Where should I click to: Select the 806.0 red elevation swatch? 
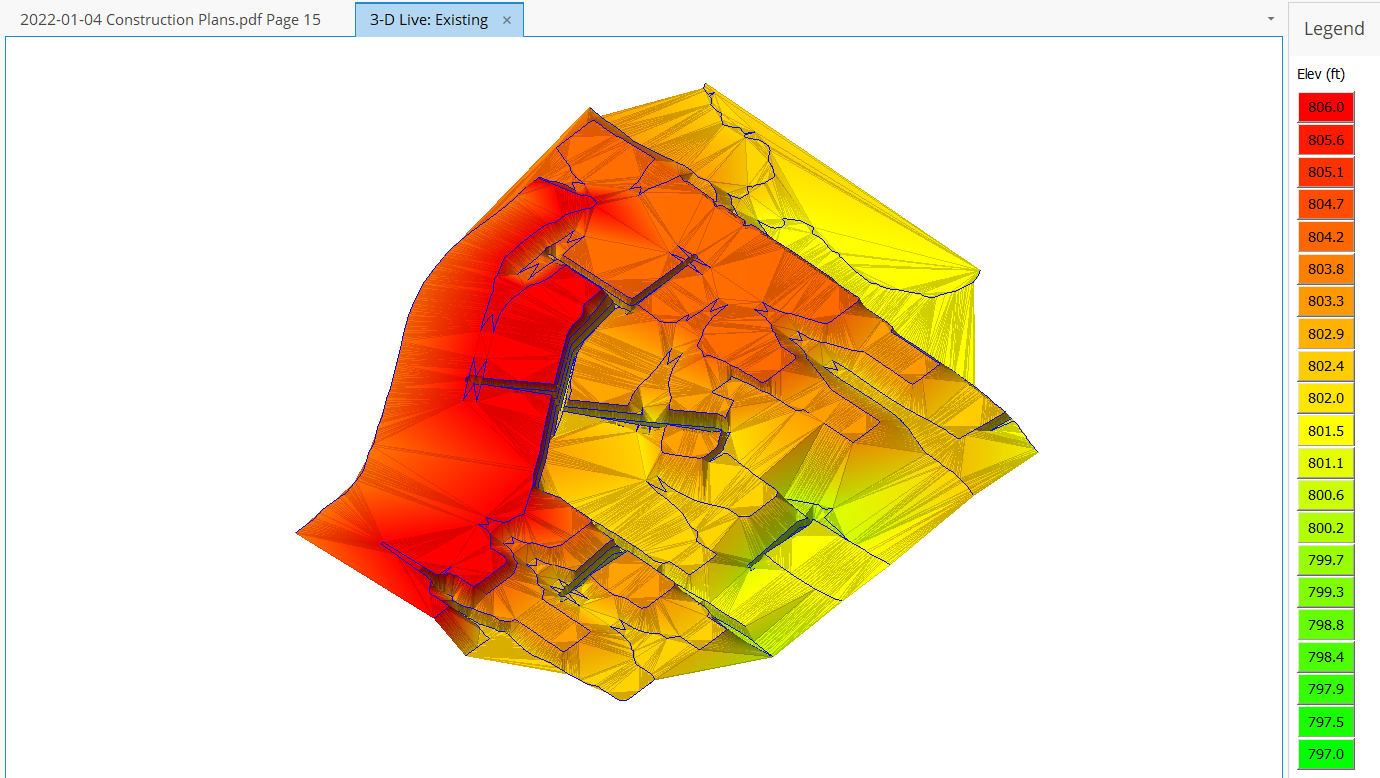point(1325,107)
